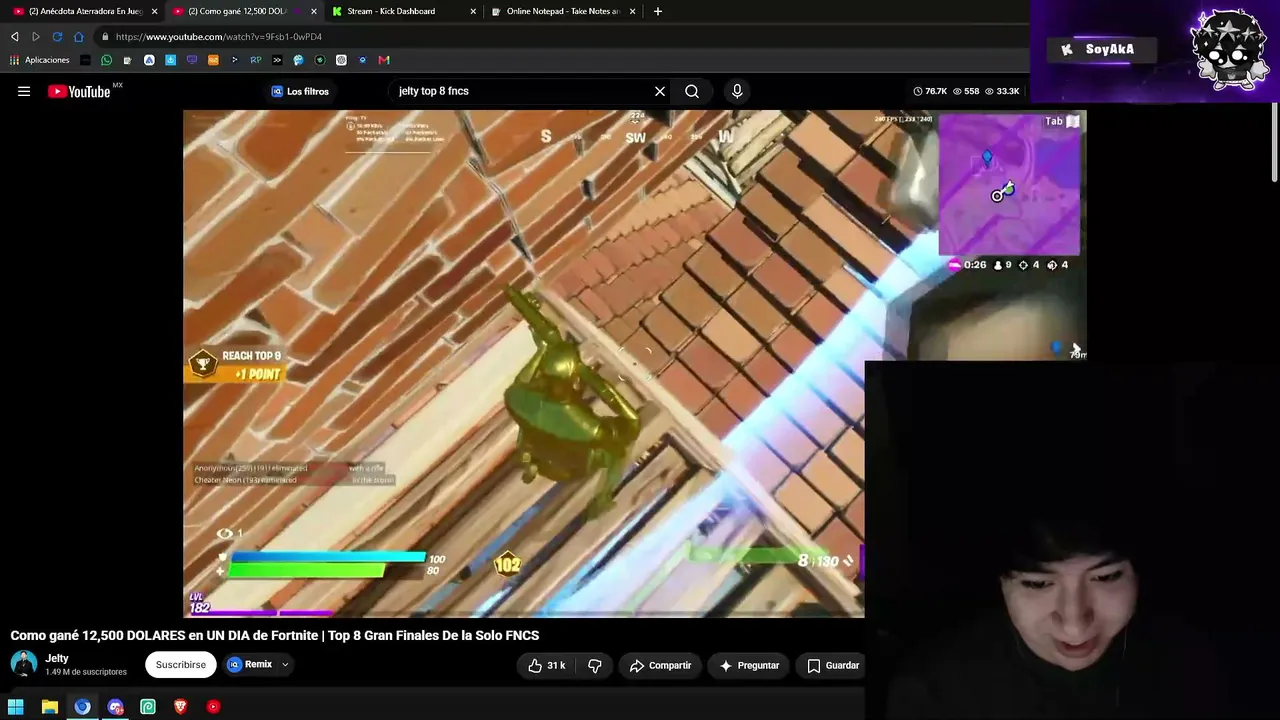Switch to Stream - Kick Dashboard tab
This screenshot has width=1280, height=720.
point(390,11)
